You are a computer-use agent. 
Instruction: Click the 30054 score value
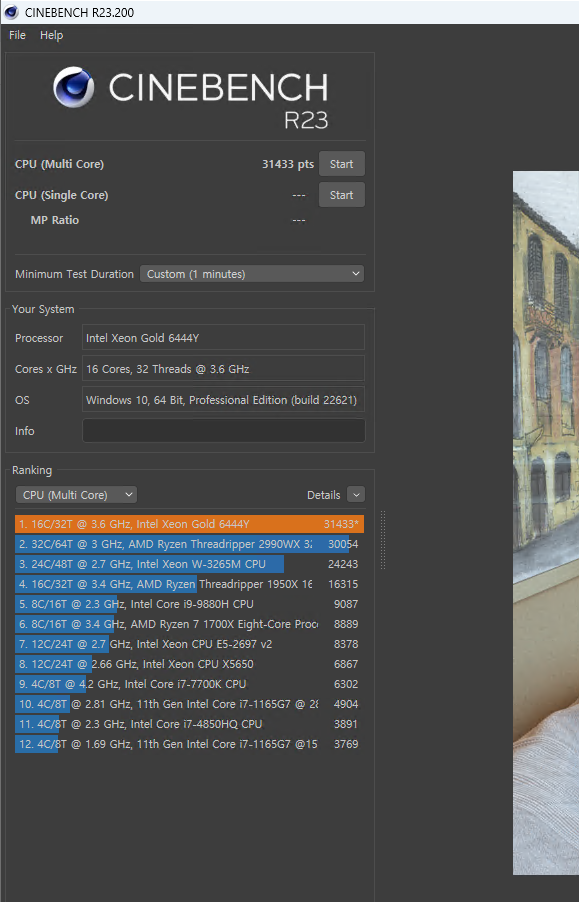[343, 544]
